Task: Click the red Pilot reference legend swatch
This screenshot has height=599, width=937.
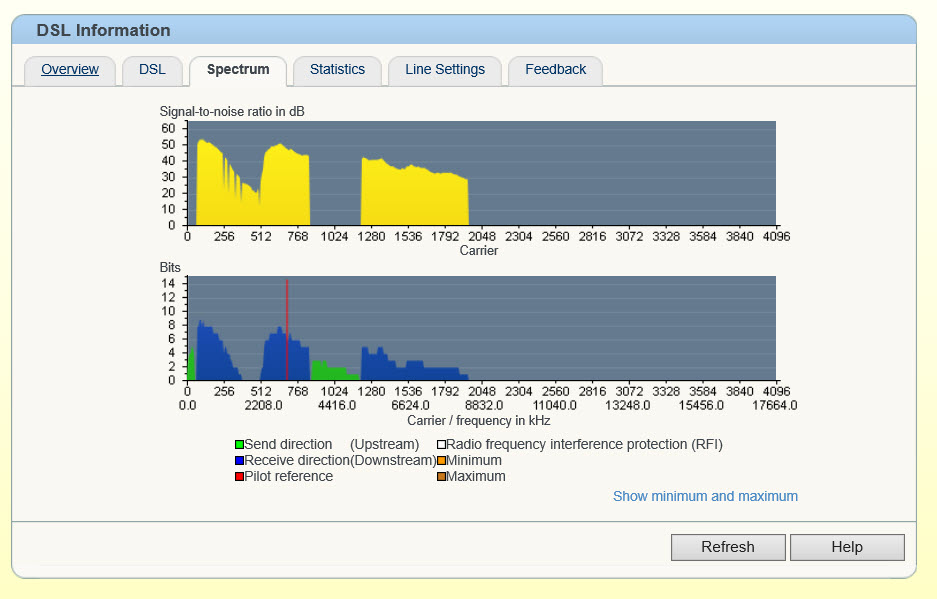Action: pyautogui.click(x=240, y=477)
